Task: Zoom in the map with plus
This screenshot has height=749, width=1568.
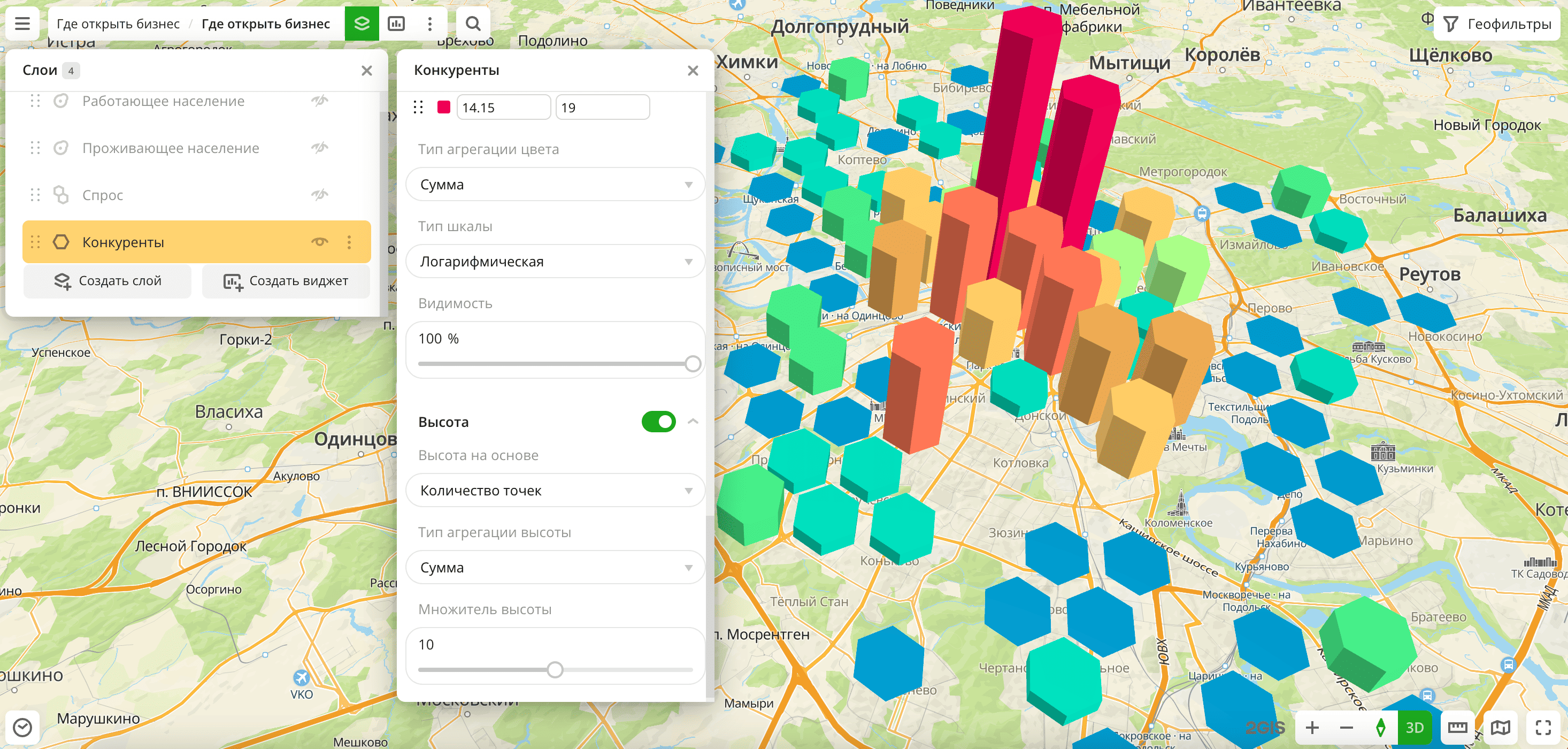Action: click(1312, 727)
